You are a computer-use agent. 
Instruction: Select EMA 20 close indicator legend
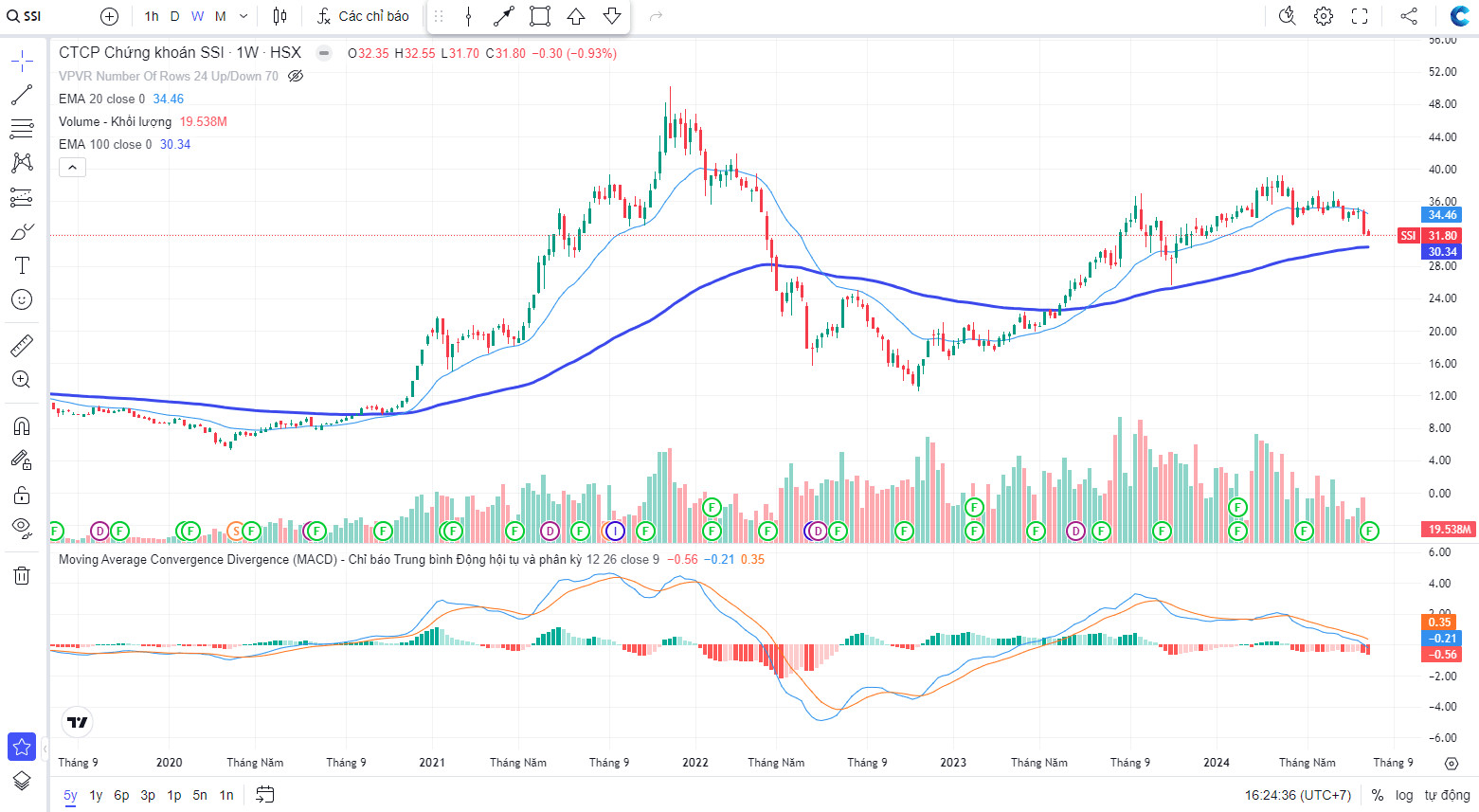coord(102,99)
